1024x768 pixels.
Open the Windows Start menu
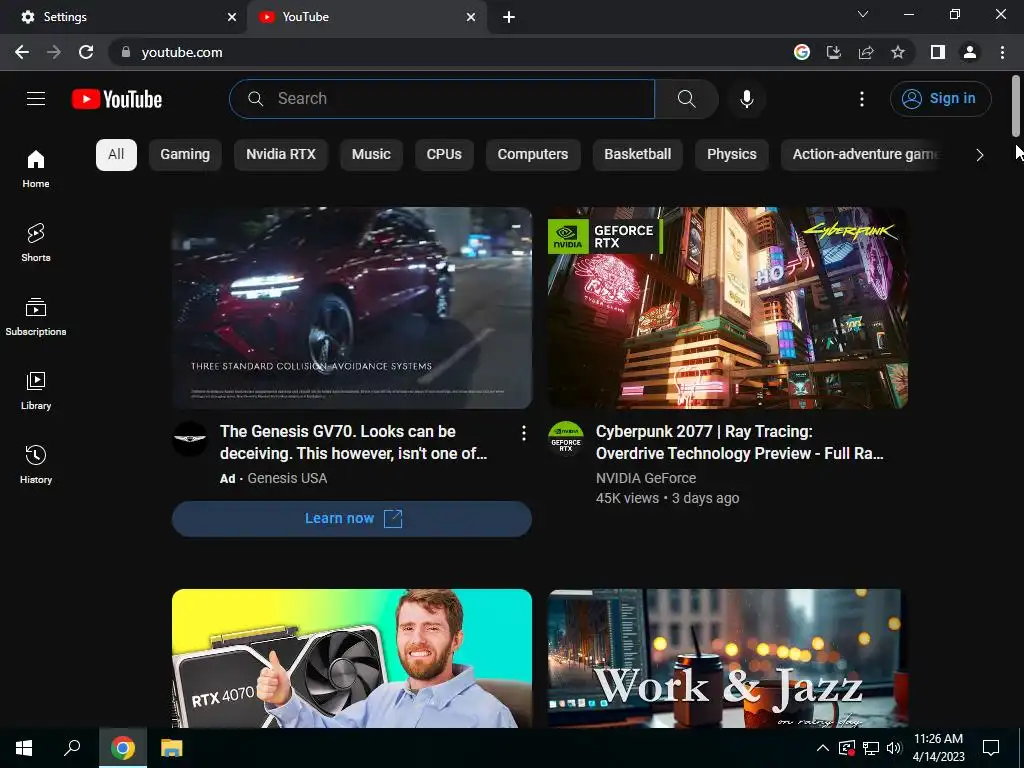pyautogui.click(x=24, y=748)
